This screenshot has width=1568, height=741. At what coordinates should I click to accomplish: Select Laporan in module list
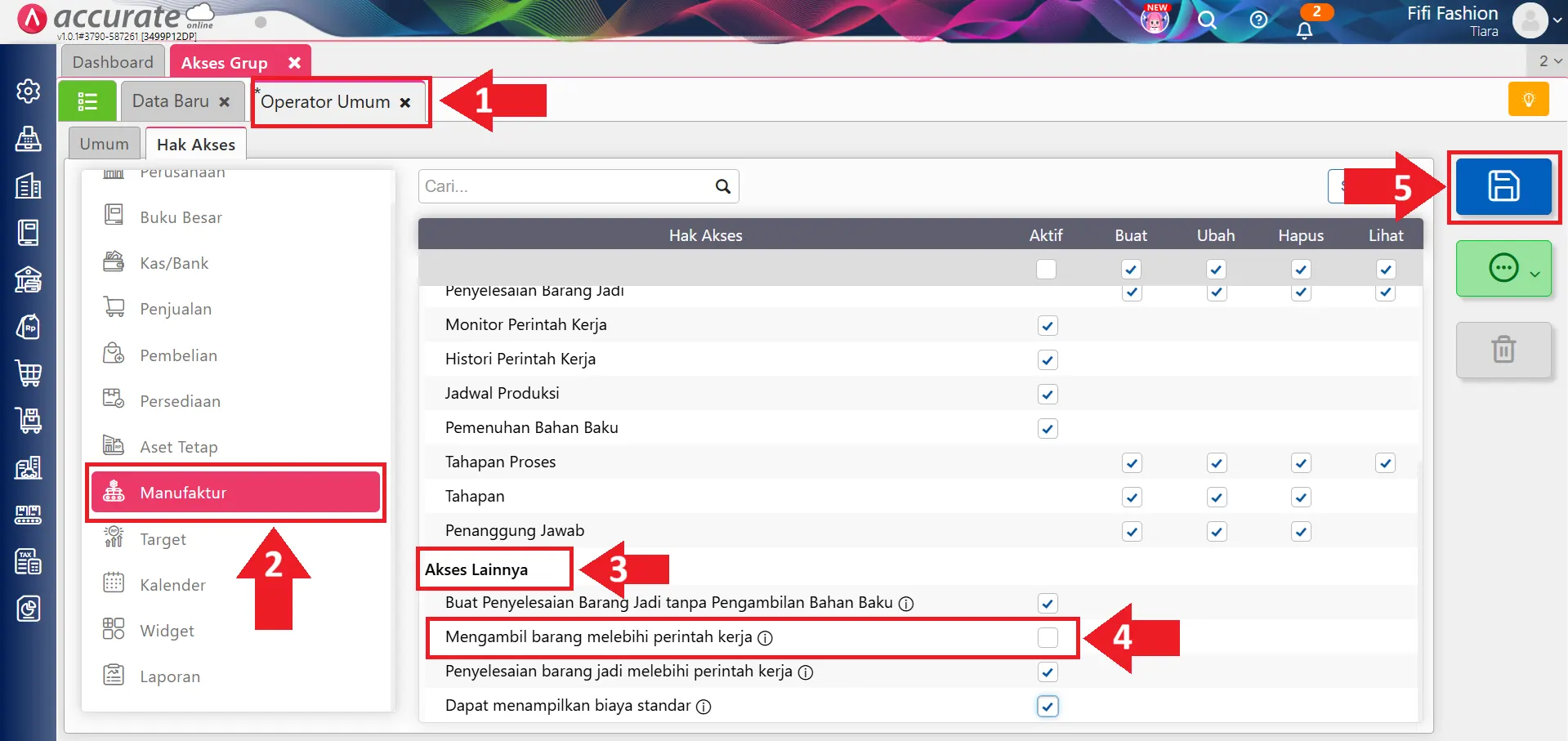click(x=236, y=676)
